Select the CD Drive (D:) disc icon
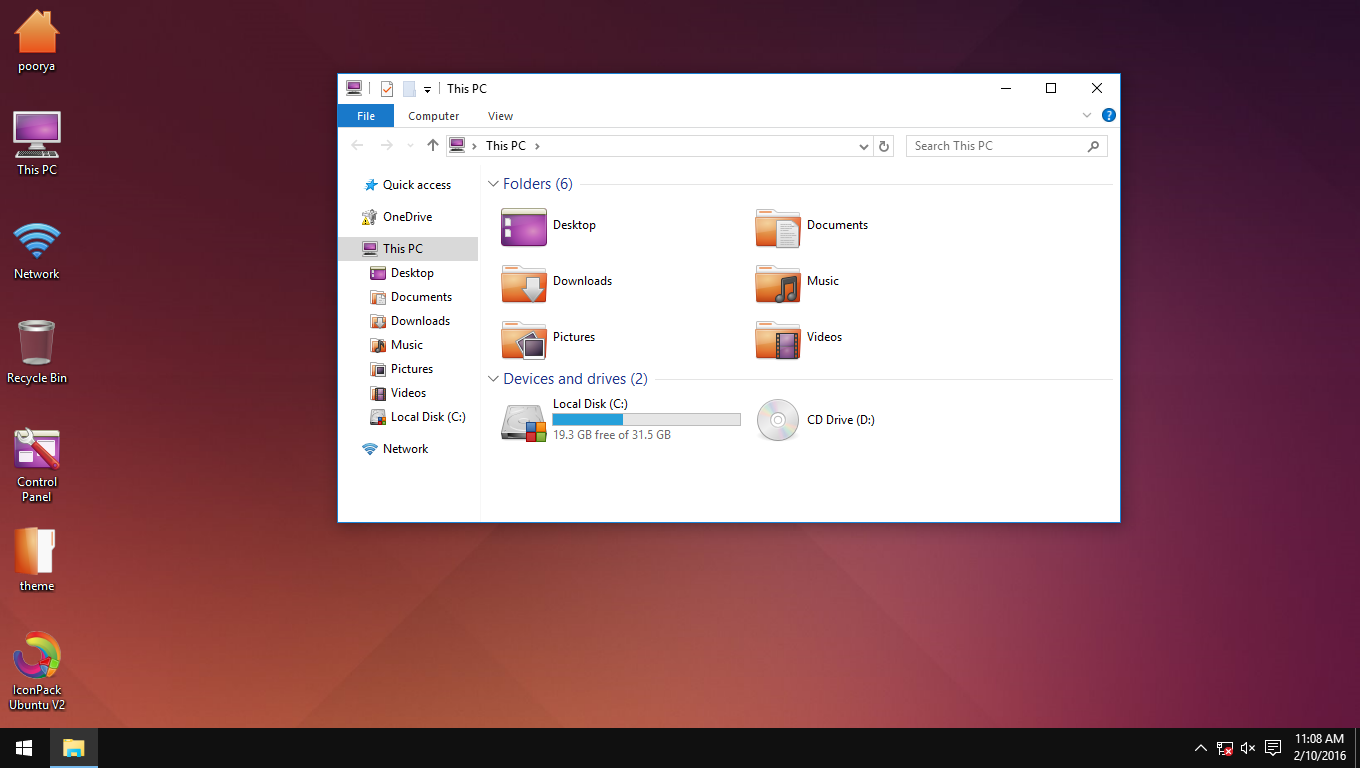This screenshot has width=1360, height=768. click(778, 420)
